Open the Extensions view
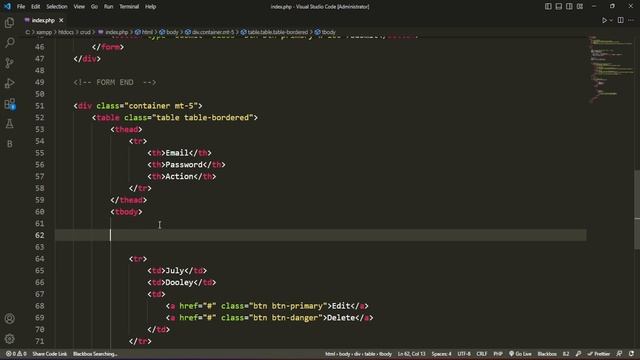This screenshot has width=640, height=360. tap(9, 104)
